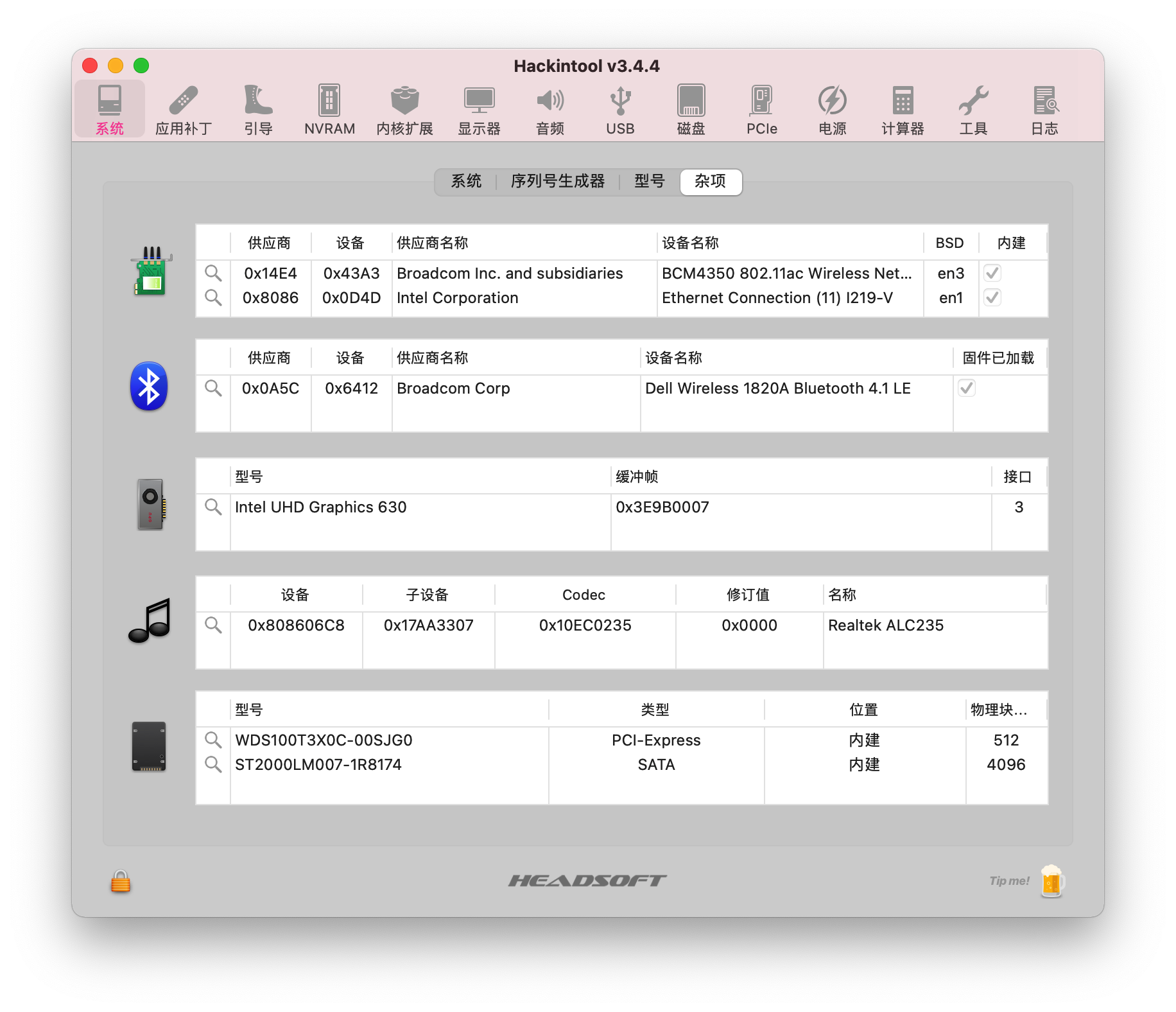
Task: Switch to the 型号 tab
Action: click(x=650, y=182)
